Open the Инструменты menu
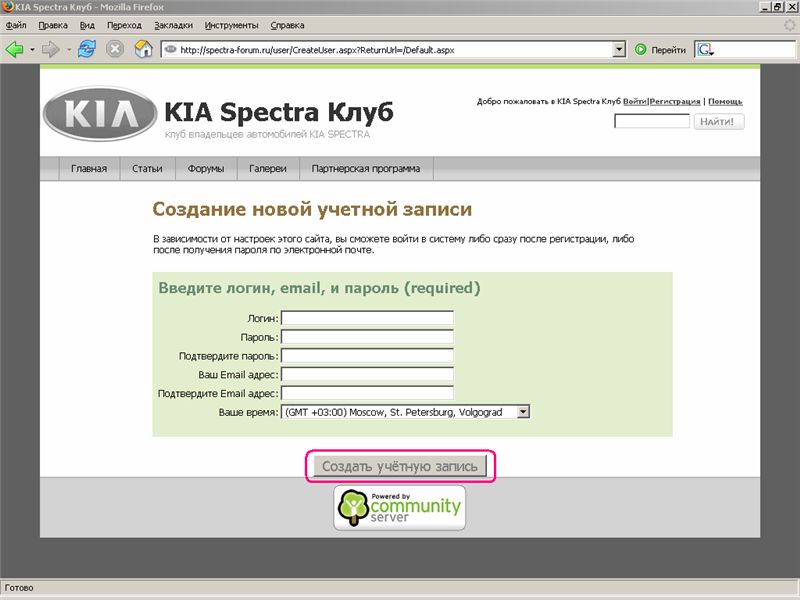Screen dimensions: 800x600 231,24
